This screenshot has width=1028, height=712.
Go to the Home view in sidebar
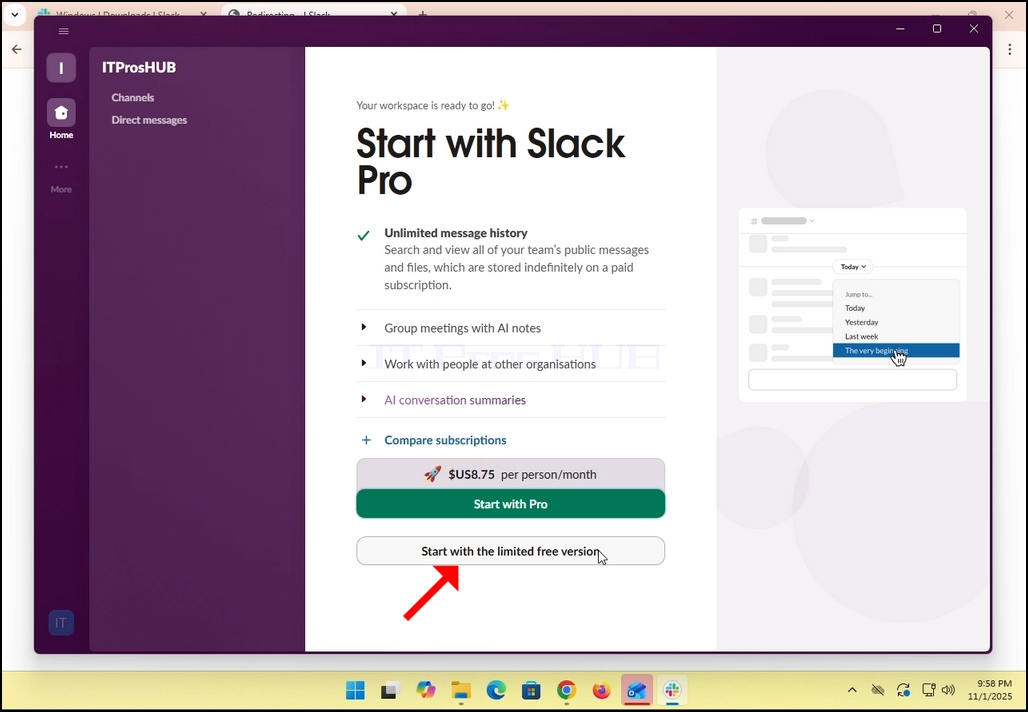(61, 119)
